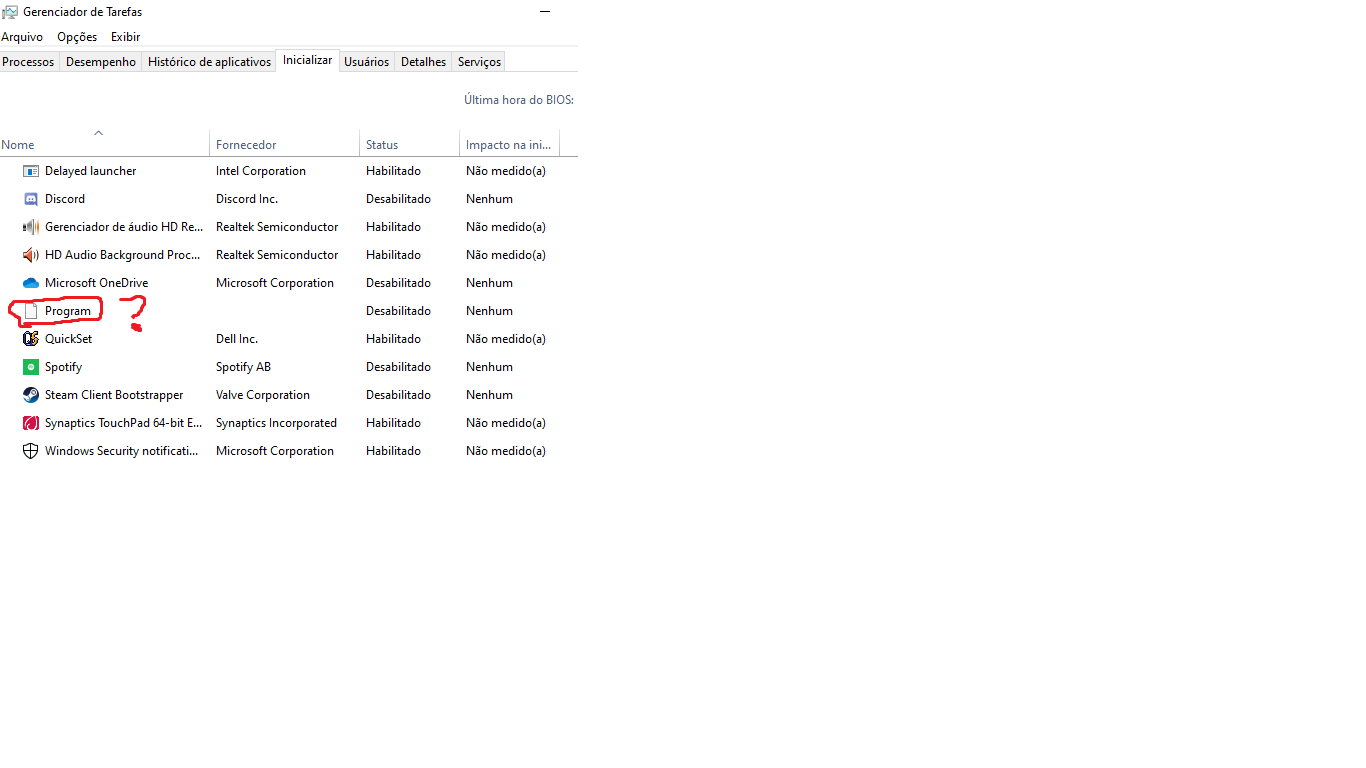Open the Opções menu
The height and width of the screenshot is (768, 1366).
pos(77,37)
